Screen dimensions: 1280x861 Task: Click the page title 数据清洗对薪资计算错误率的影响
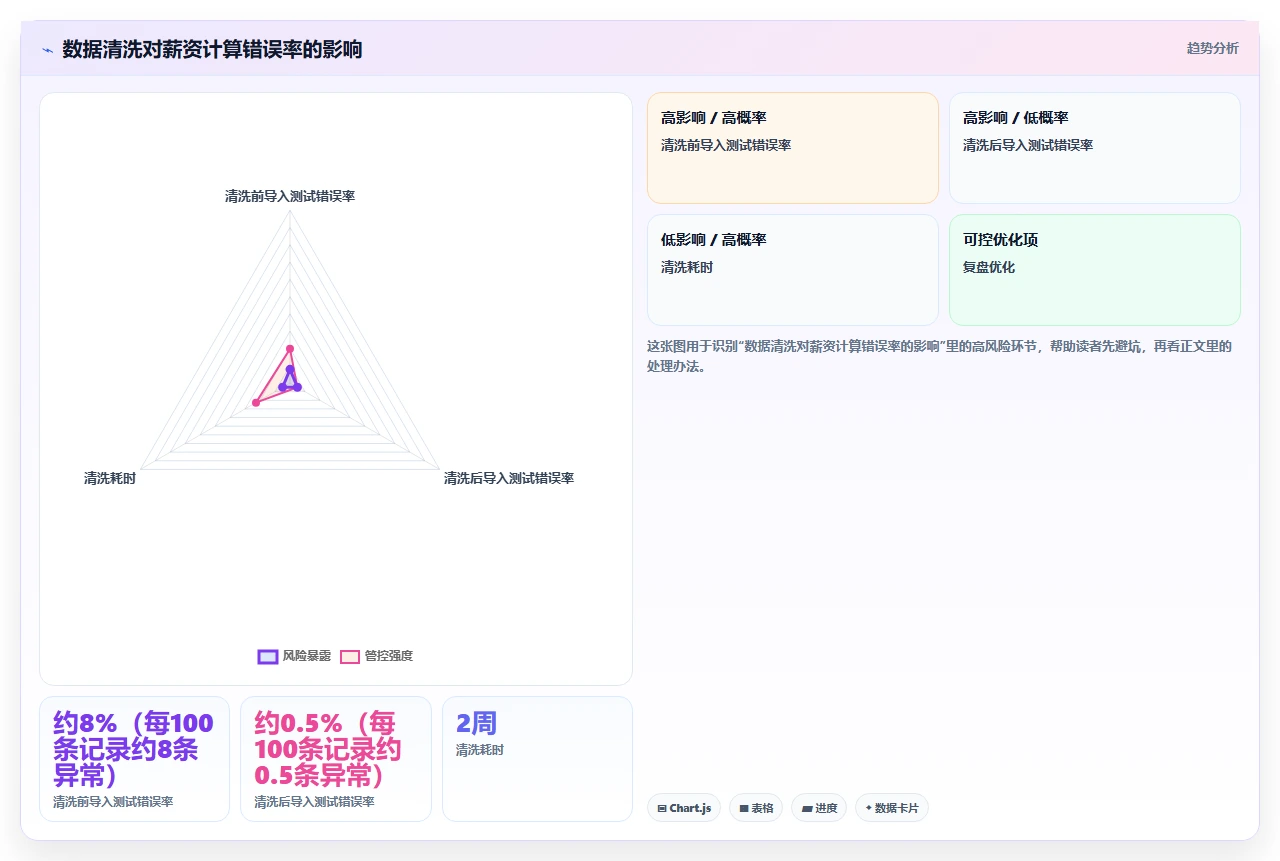(x=212, y=49)
